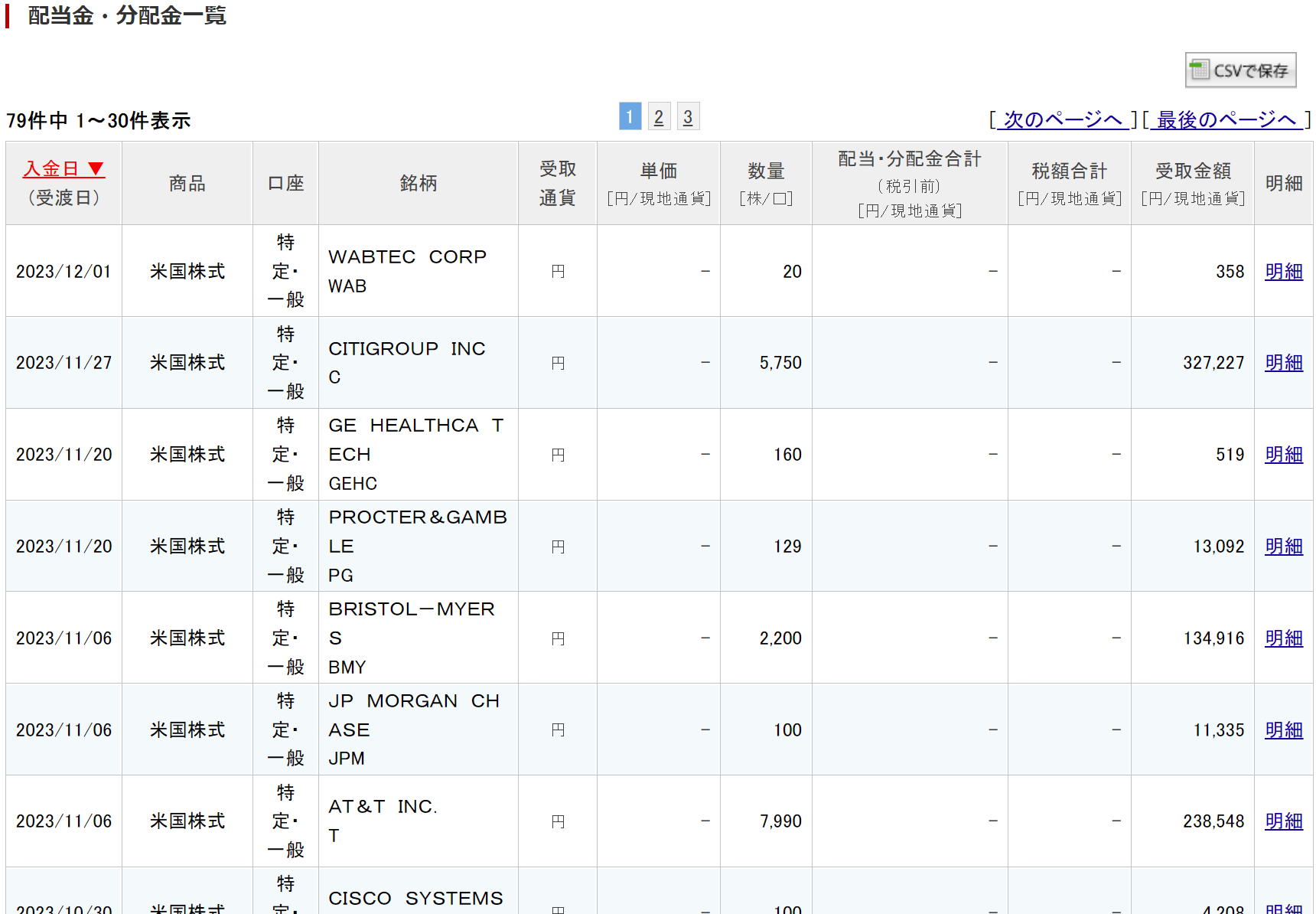1316x914 pixels.
Task: Open the next page link 次のページへ
Action: [1063, 119]
